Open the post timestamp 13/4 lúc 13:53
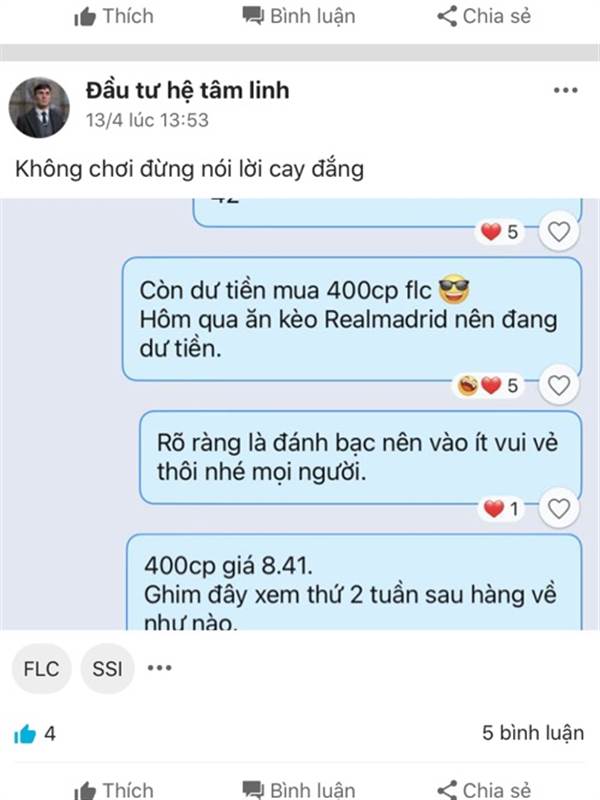Image resolution: width=600 pixels, height=800 pixels. 147,120
